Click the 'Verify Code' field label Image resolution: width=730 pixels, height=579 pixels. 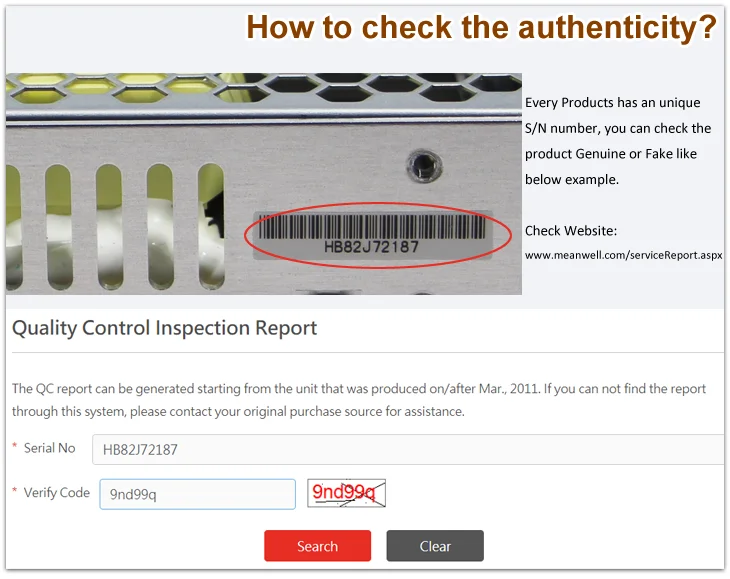tap(57, 492)
